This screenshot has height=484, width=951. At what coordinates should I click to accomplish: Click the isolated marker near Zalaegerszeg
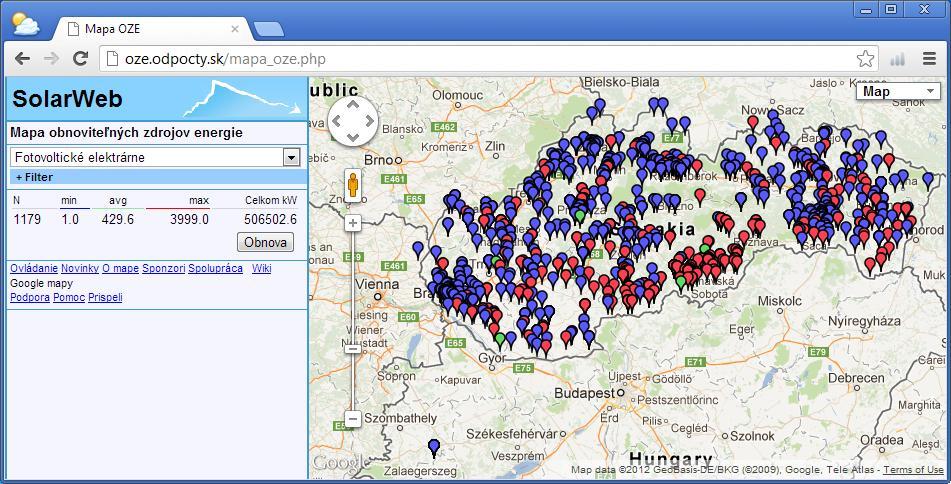434,447
